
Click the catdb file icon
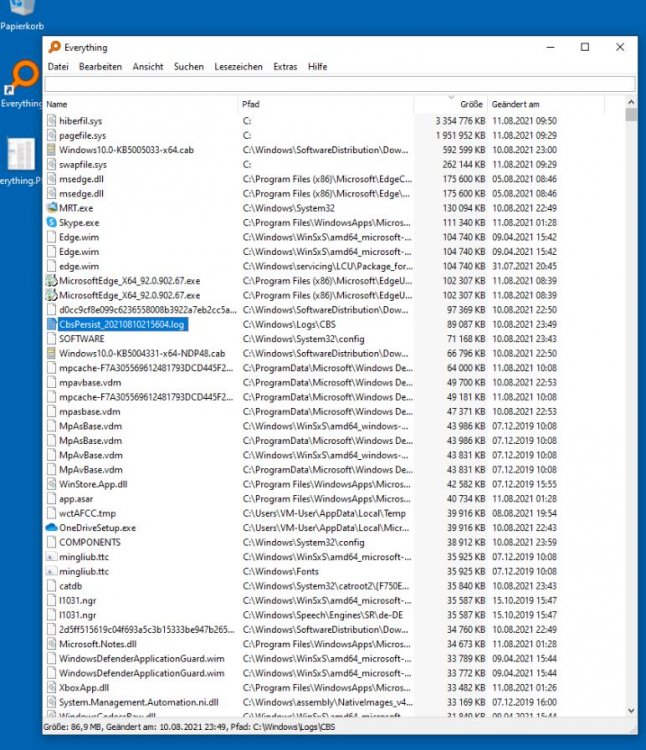[52, 586]
